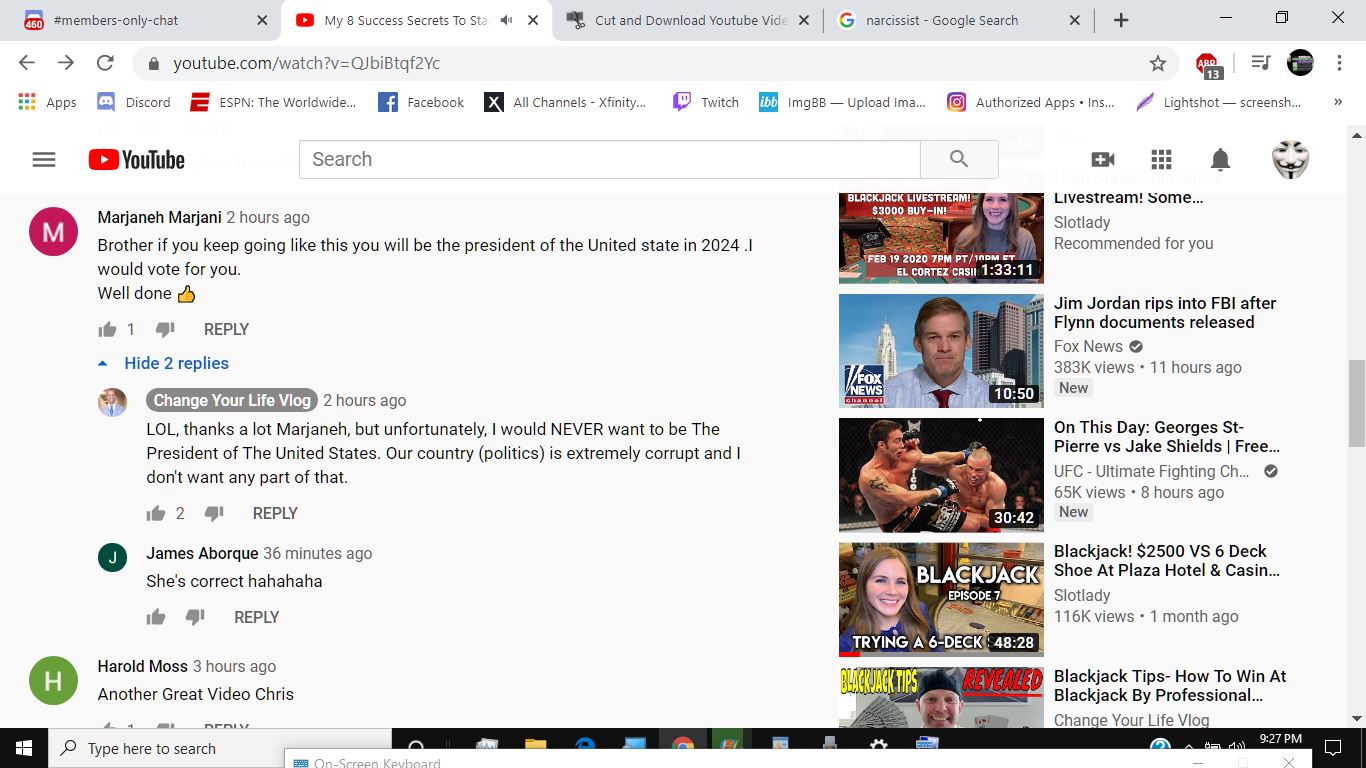
Task: Open Blackjack $2500 VS 6 Deck thumbnail
Action: pos(941,599)
